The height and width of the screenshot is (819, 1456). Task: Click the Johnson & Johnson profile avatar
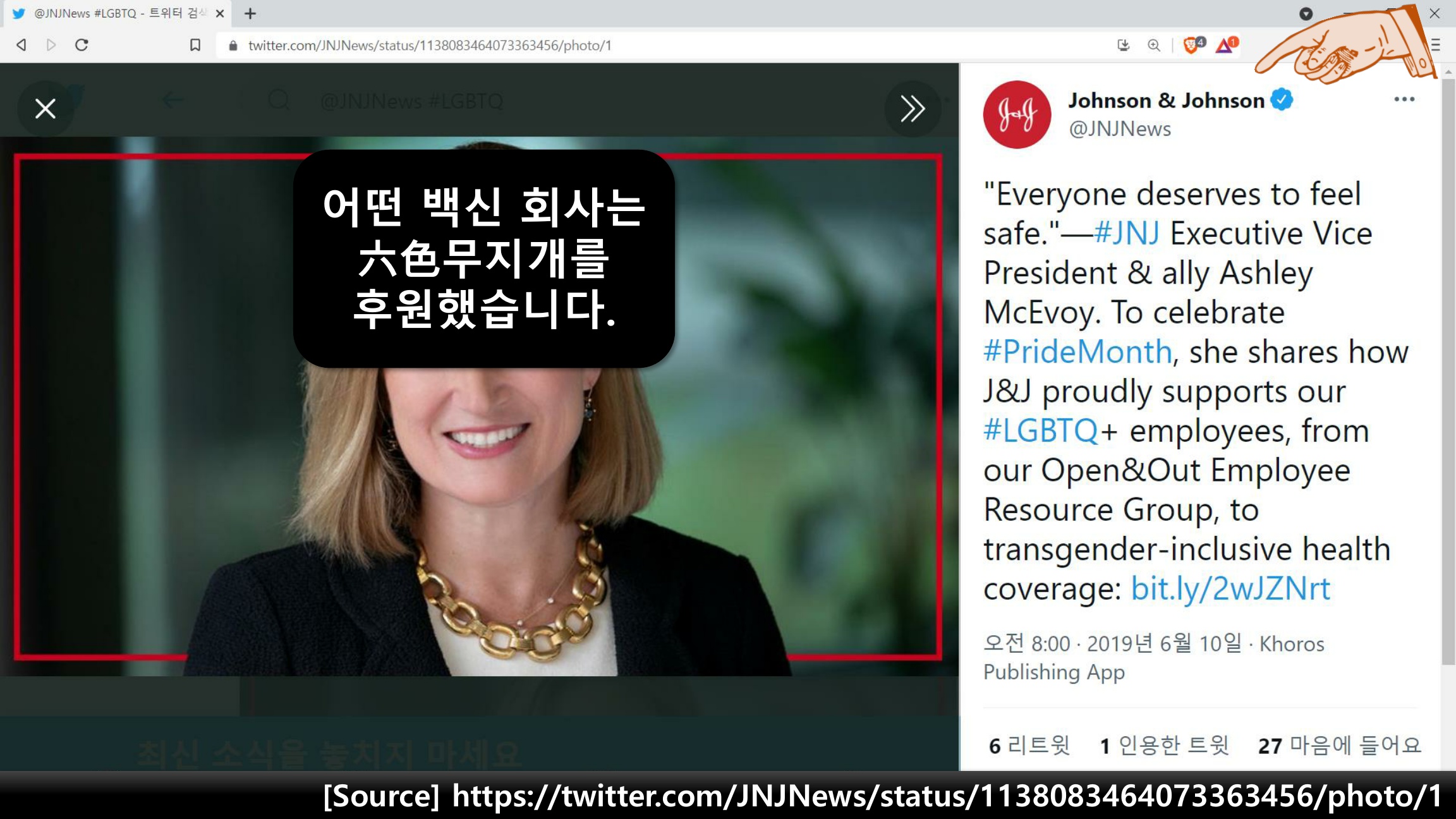click(x=1016, y=114)
